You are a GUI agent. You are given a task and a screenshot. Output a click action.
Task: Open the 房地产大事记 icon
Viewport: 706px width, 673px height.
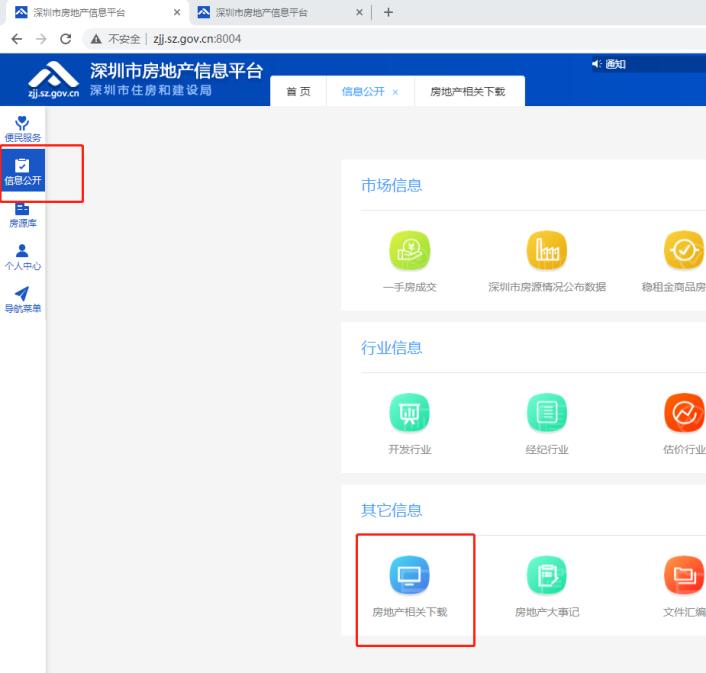[x=547, y=575]
